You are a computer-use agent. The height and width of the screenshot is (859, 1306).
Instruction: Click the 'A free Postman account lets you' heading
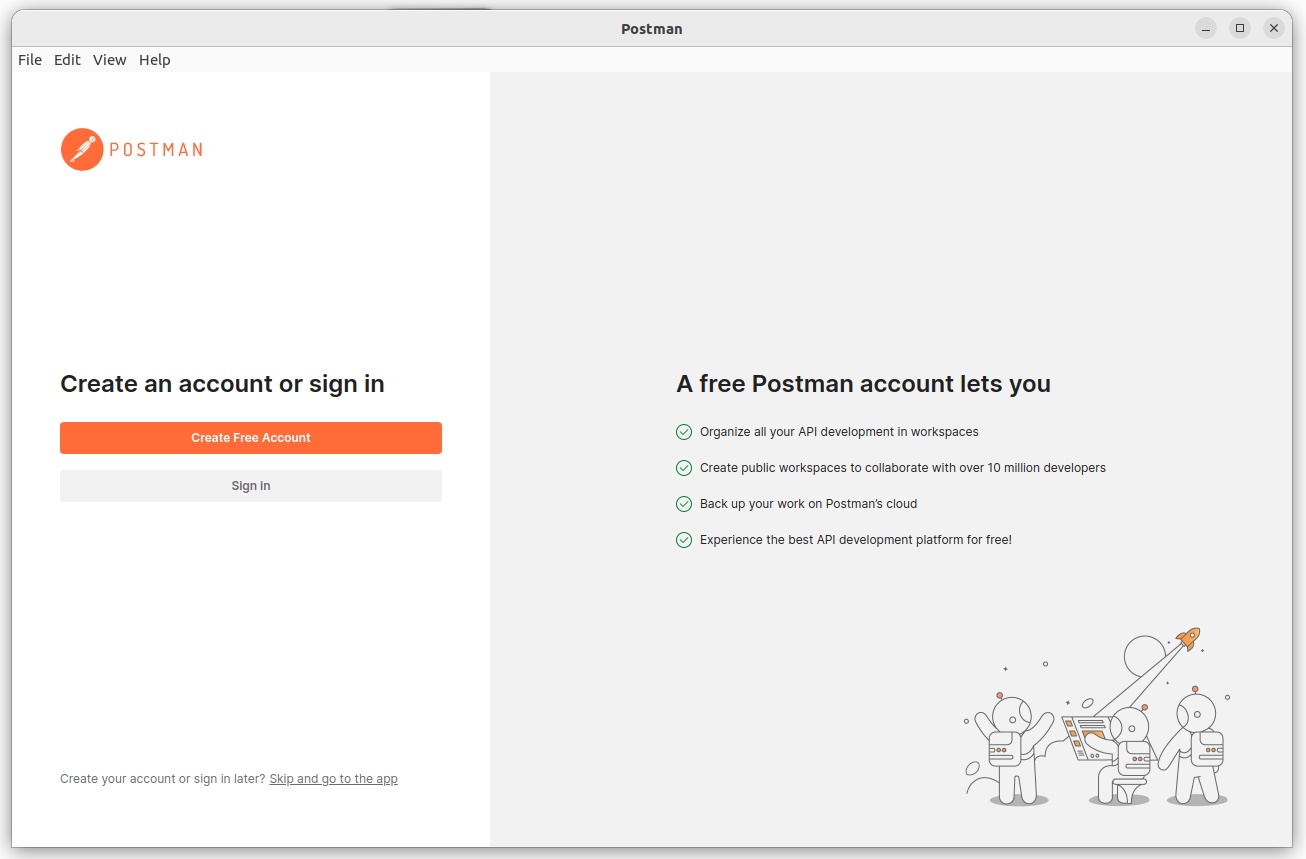pyautogui.click(x=863, y=384)
